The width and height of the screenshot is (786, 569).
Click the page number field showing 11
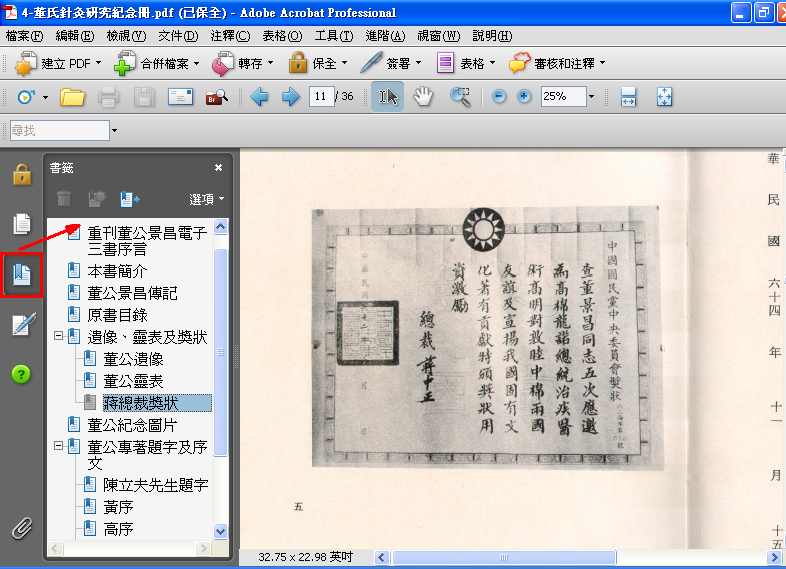point(321,96)
